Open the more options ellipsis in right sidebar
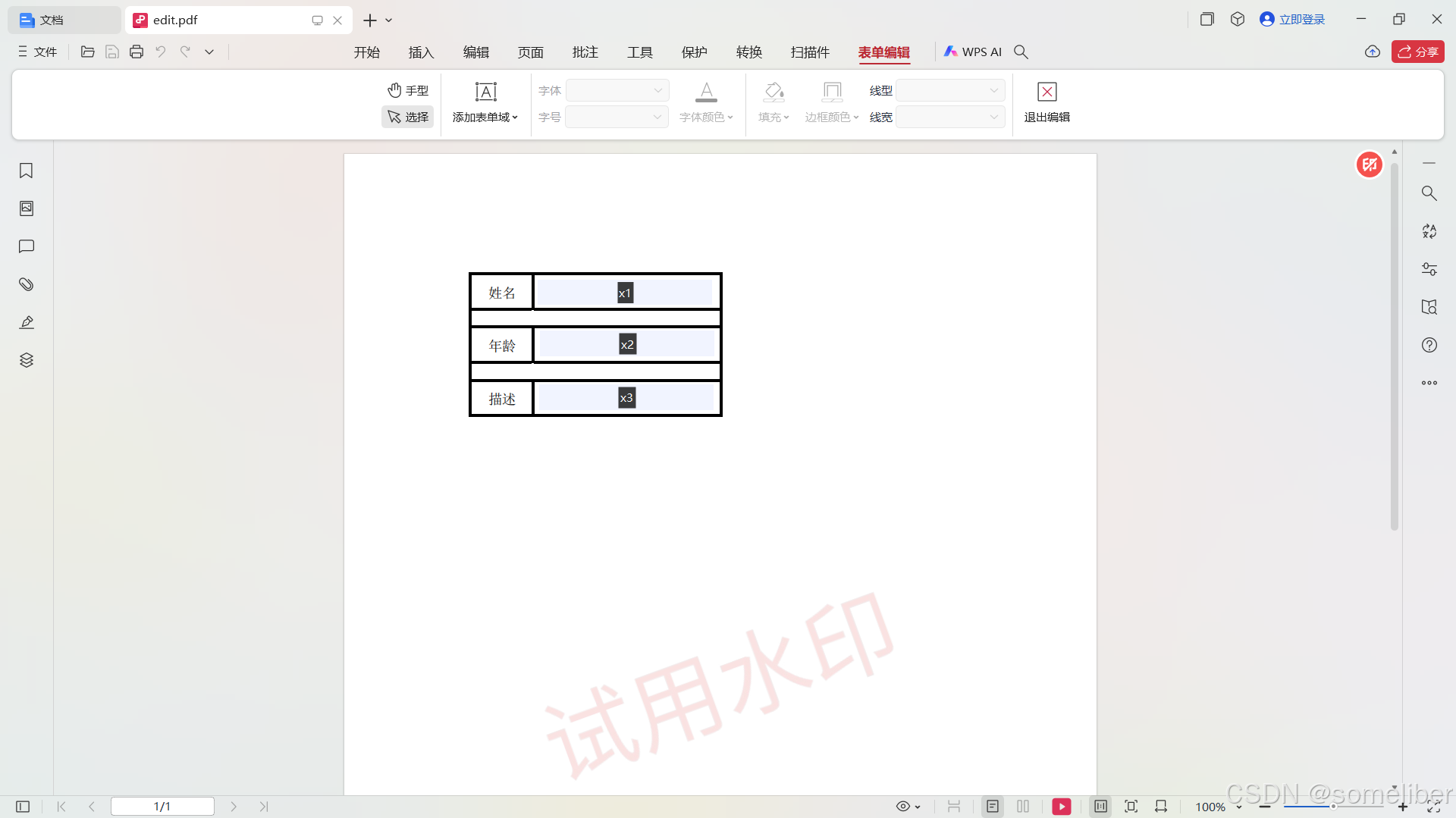Screen dimensions: 1456x818 [1429, 383]
